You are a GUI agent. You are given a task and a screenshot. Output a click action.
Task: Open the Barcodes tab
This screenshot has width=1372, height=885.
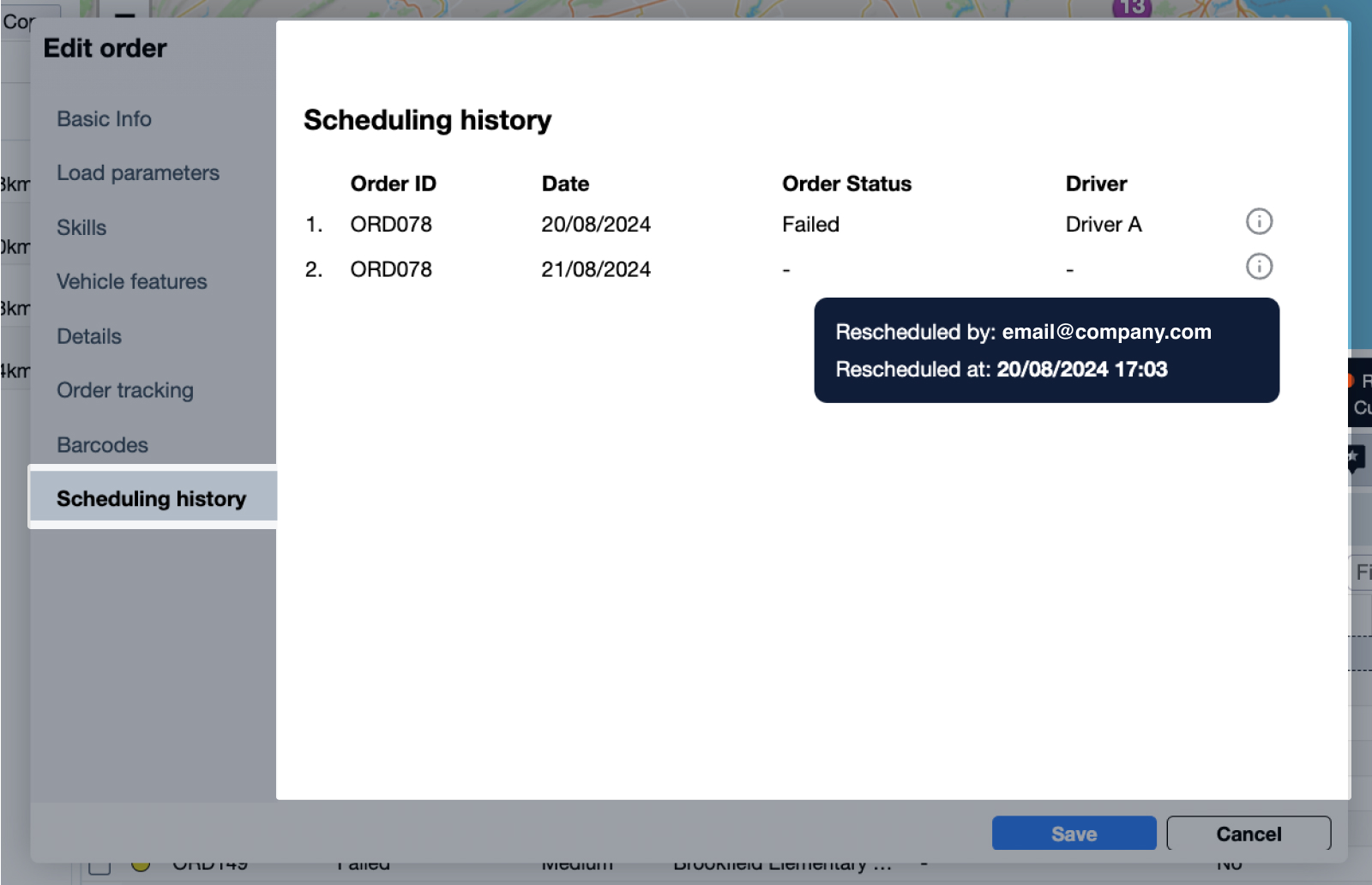tap(102, 445)
